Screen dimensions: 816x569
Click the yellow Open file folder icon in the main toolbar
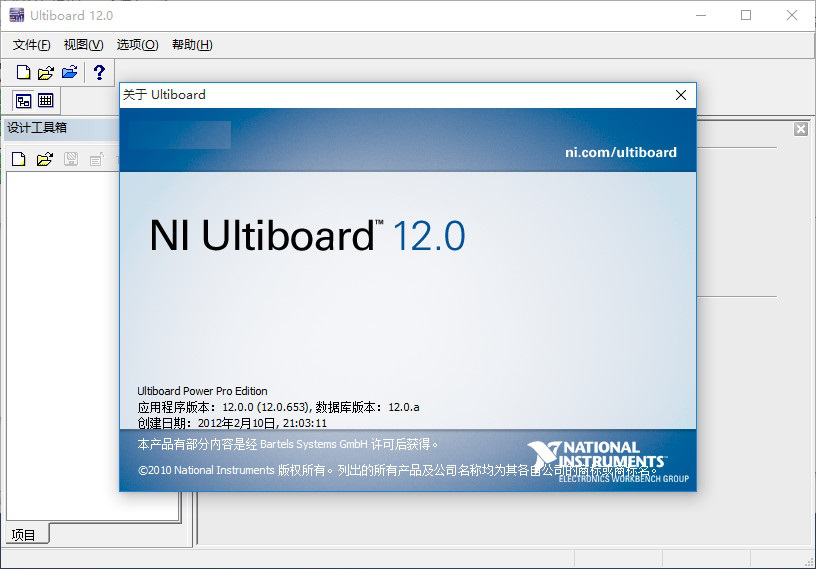pos(46,72)
